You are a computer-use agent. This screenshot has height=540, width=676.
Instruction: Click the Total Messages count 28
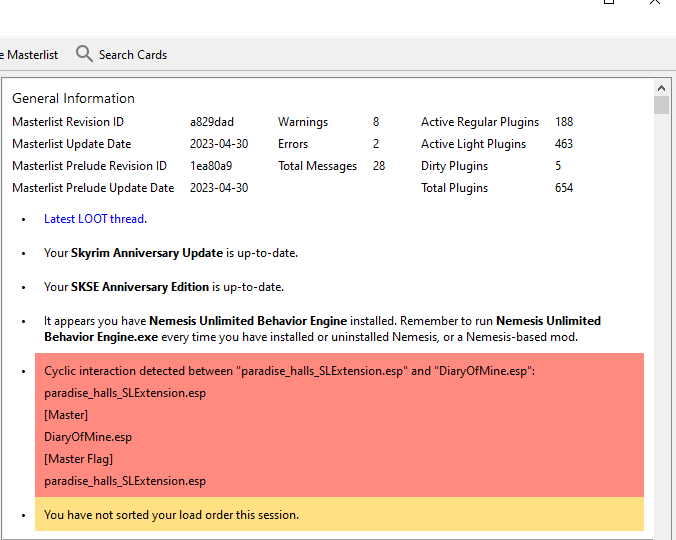point(379,166)
